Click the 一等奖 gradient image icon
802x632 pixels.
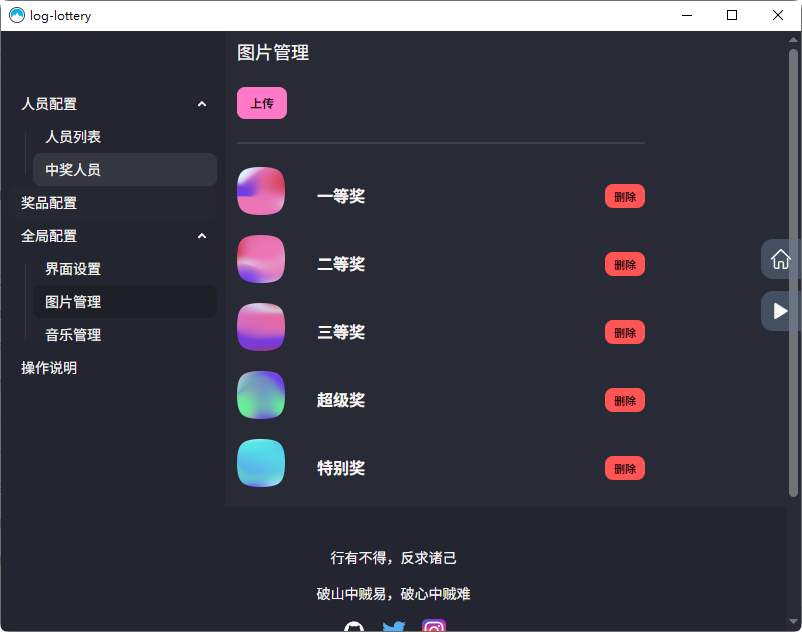(x=261, y=191)
